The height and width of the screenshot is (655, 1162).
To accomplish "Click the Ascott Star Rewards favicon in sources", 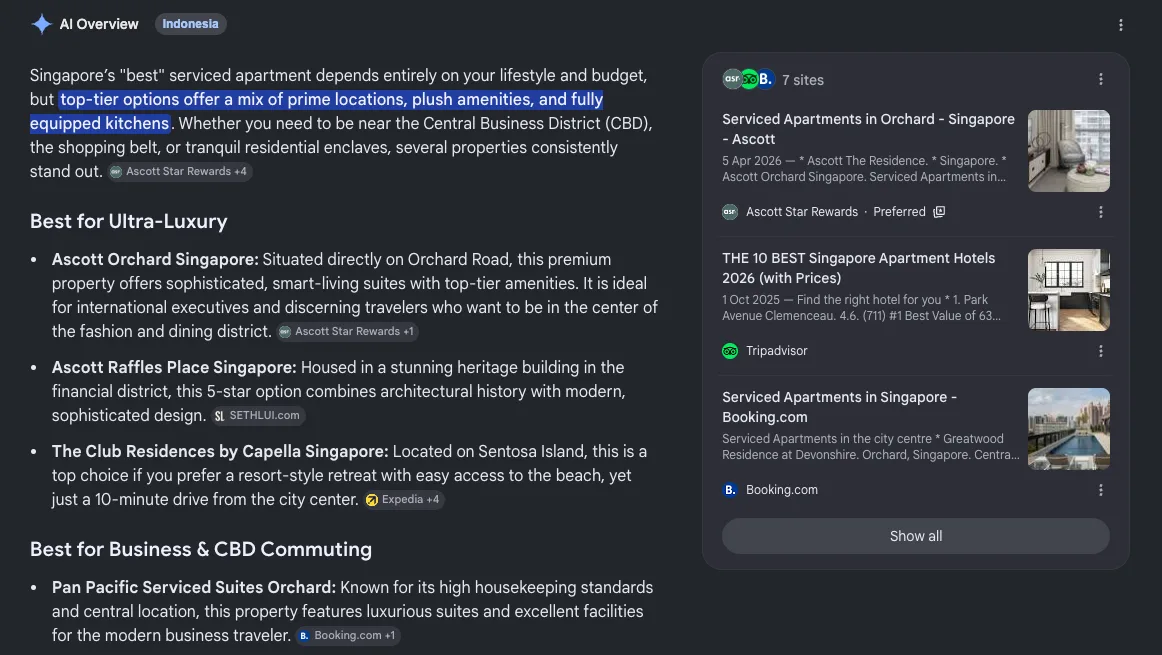I will pos(730,212).
